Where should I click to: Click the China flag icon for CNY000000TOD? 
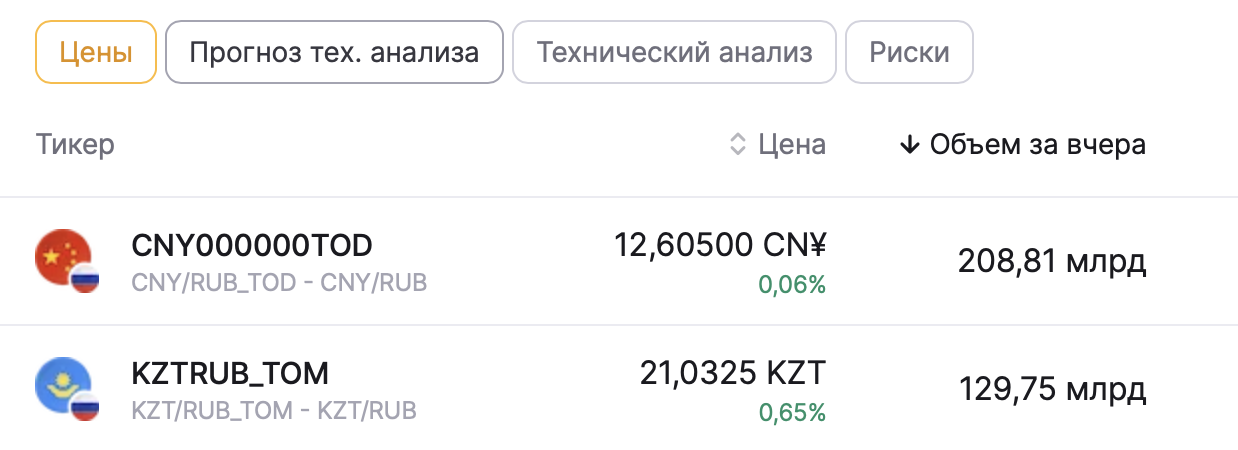(x=60, y=255)
